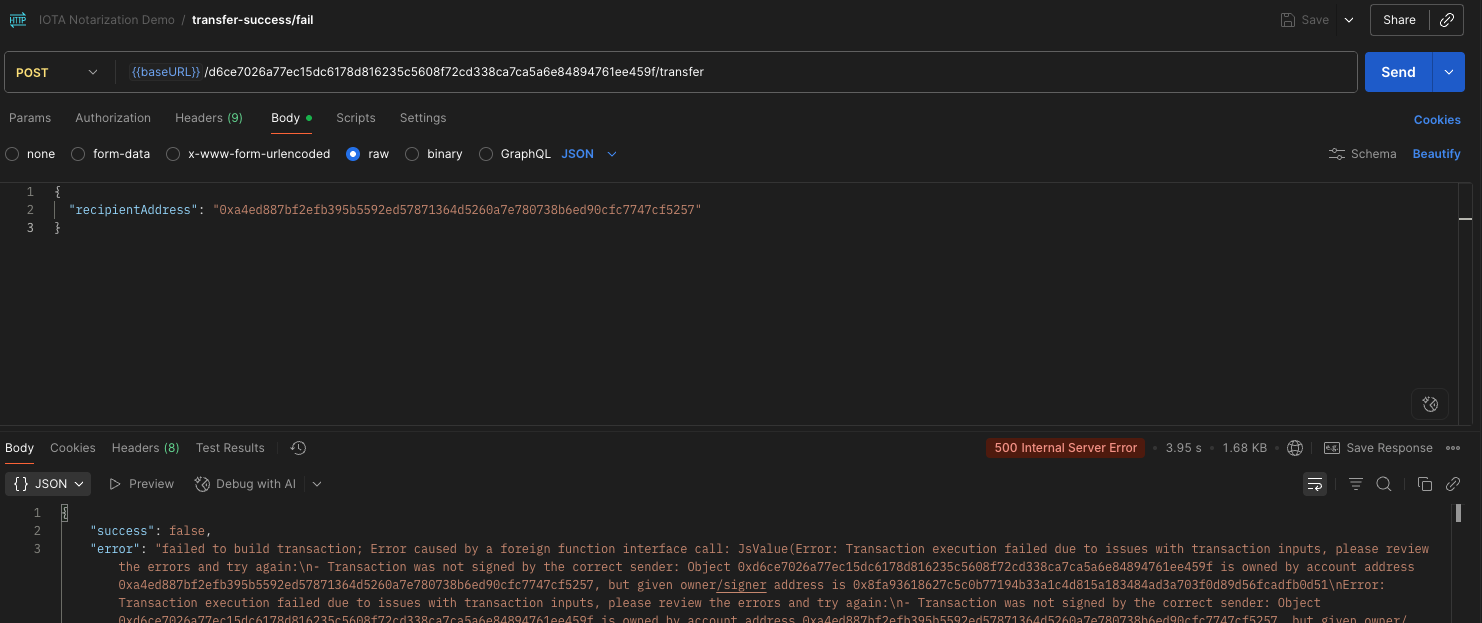
Task: Click the filter response icon
Action: (1355, 484)
